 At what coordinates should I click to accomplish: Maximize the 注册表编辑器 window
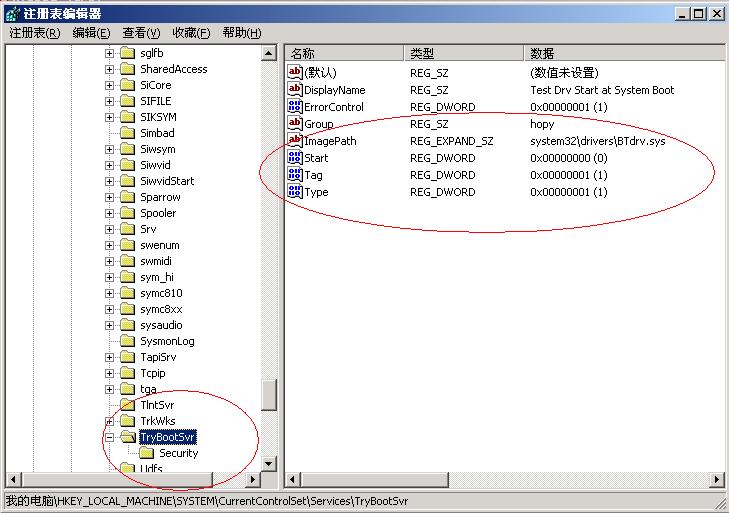pyautogui.click(x=699, y=13)
